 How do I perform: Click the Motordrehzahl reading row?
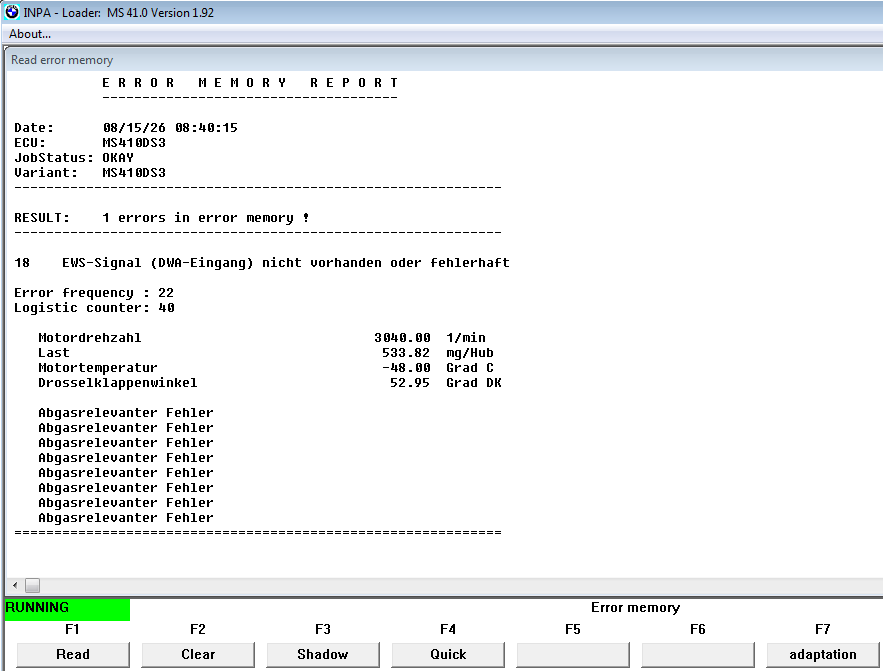pyautogui.click(x=262, y=338)
